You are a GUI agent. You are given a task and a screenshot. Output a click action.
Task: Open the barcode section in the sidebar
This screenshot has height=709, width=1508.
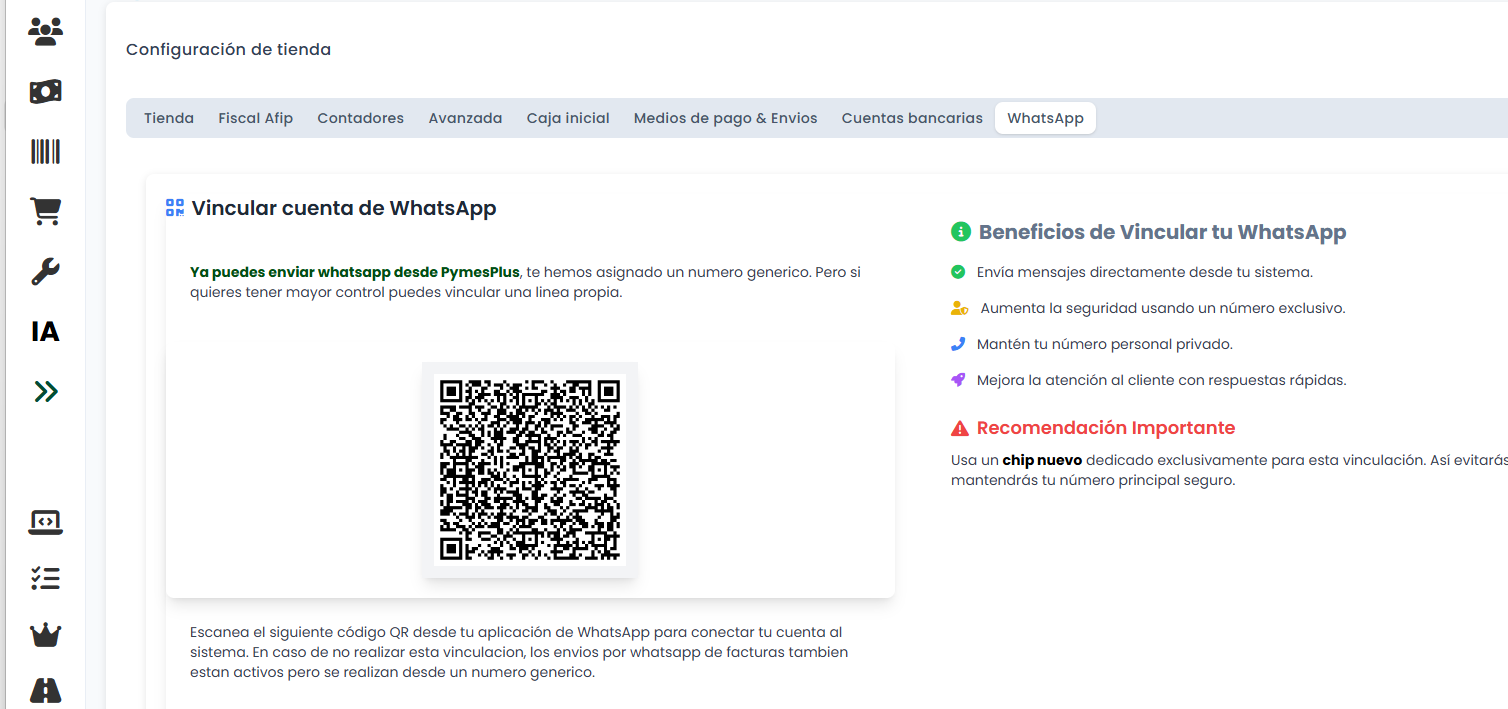click(x=44, y=151)
